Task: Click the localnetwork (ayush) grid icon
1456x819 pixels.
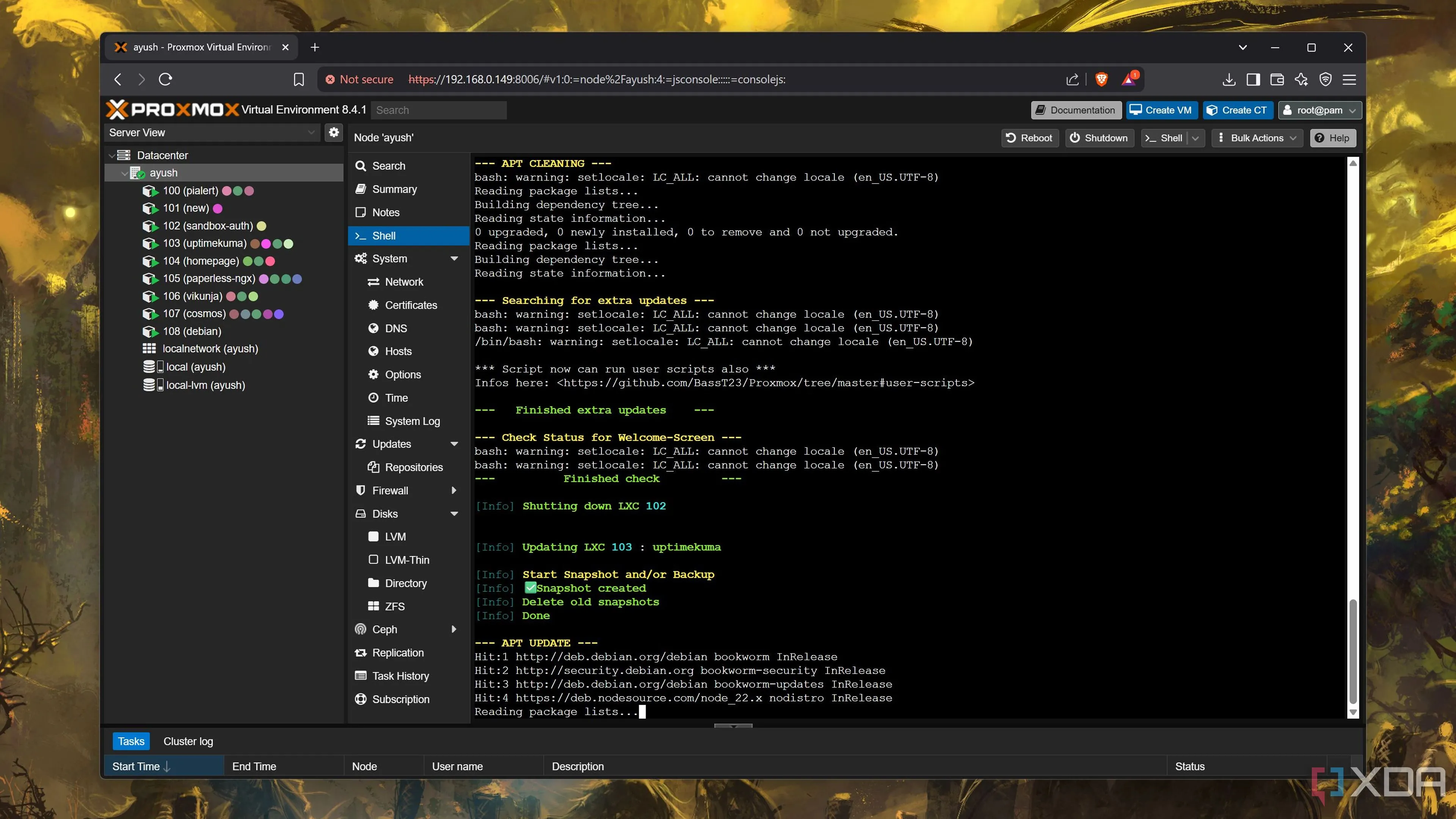Action: (x=149, y=348)
